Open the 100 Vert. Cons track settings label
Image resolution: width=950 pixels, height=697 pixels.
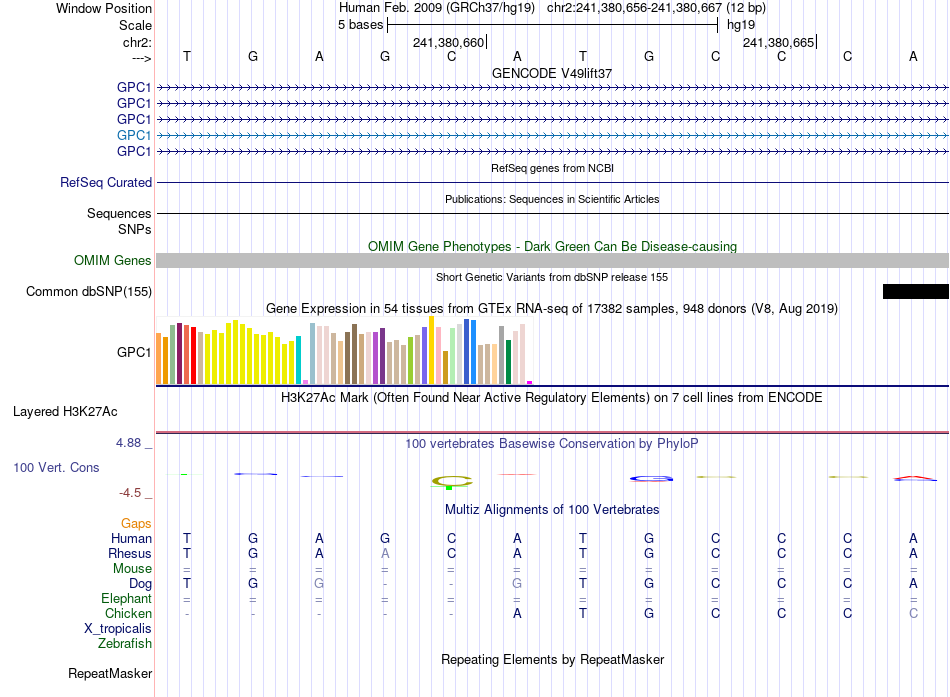tap(56, 467)
